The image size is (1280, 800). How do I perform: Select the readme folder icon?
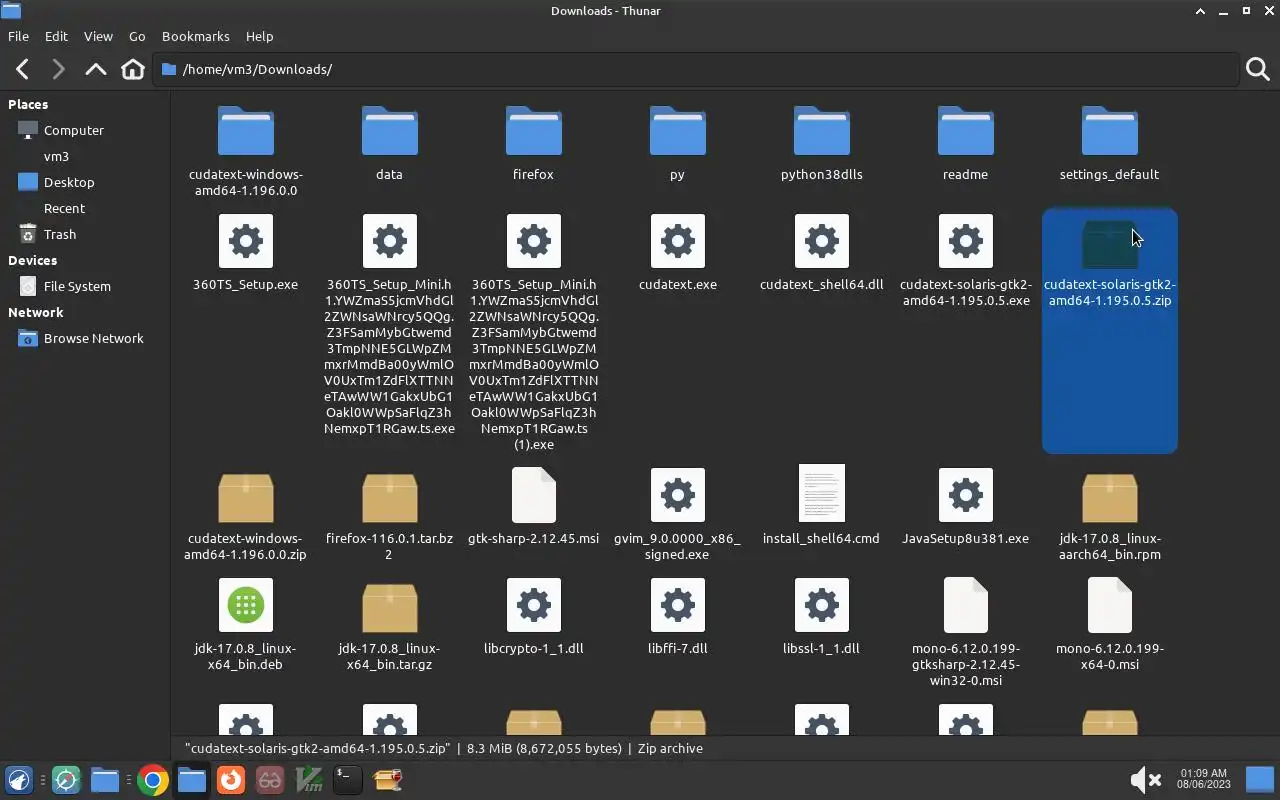click(965, 131)
